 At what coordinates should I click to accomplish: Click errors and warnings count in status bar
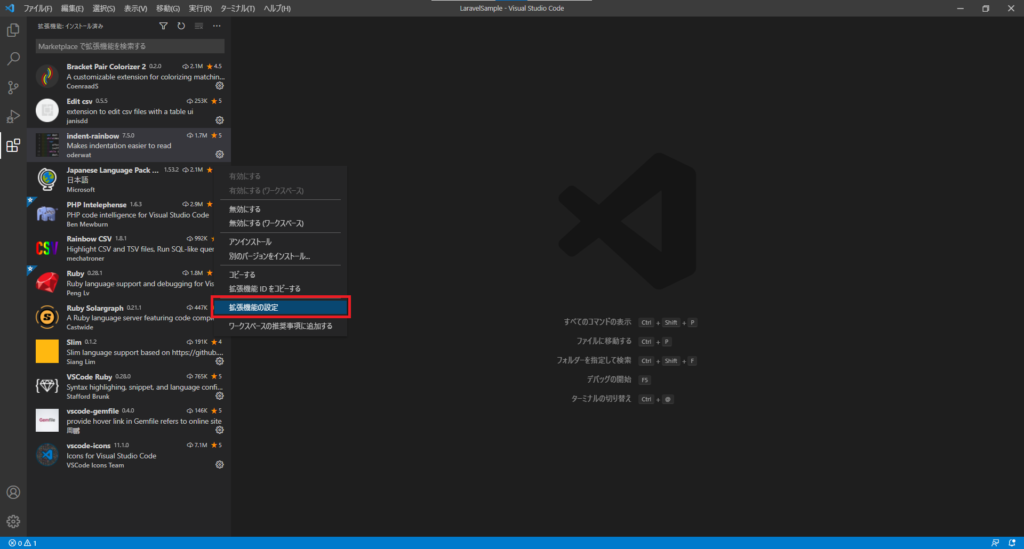[x=21, y=543]
